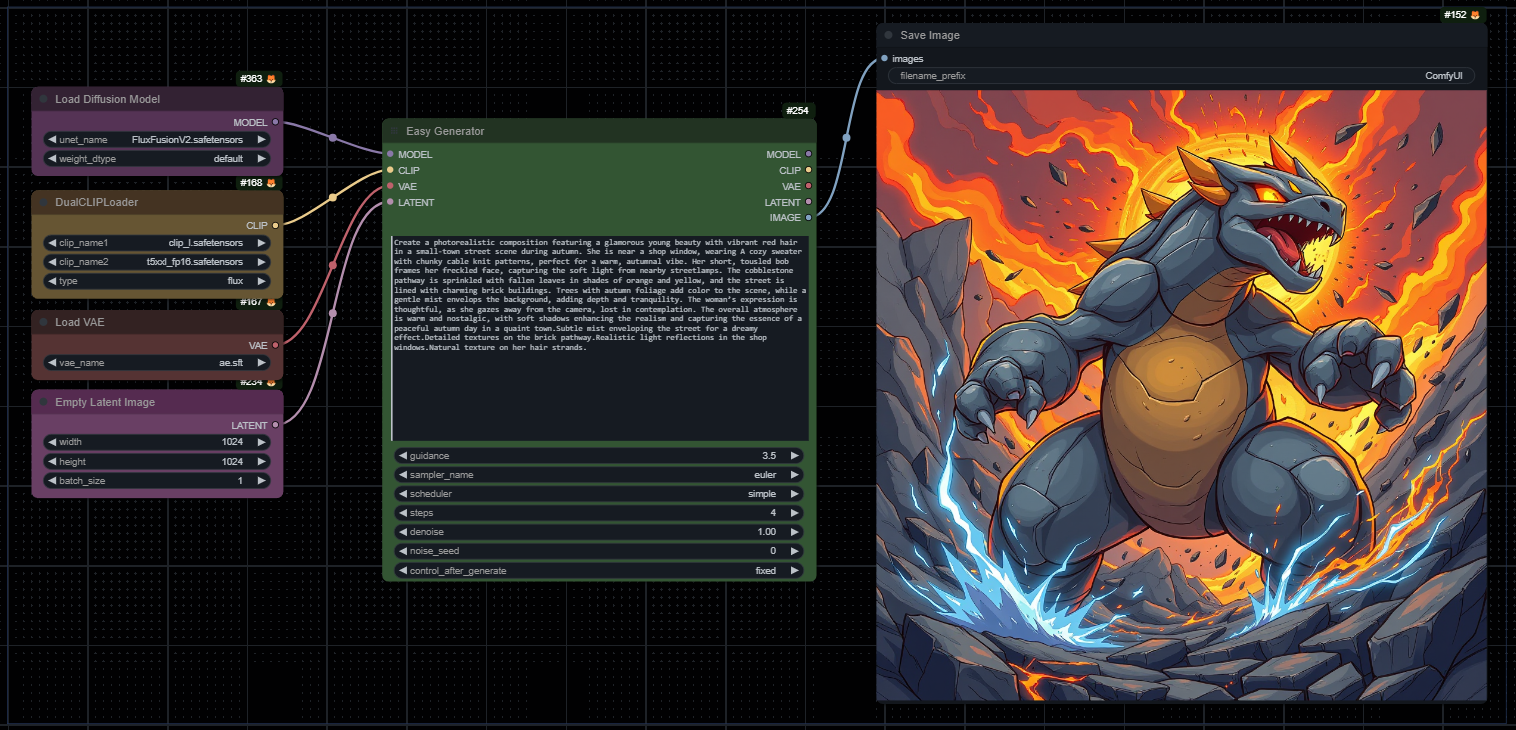The height and width of the screenshot is (730, 1516).
Task: Click the filename_prefix field in Save Image
Action: [1181, 76]
